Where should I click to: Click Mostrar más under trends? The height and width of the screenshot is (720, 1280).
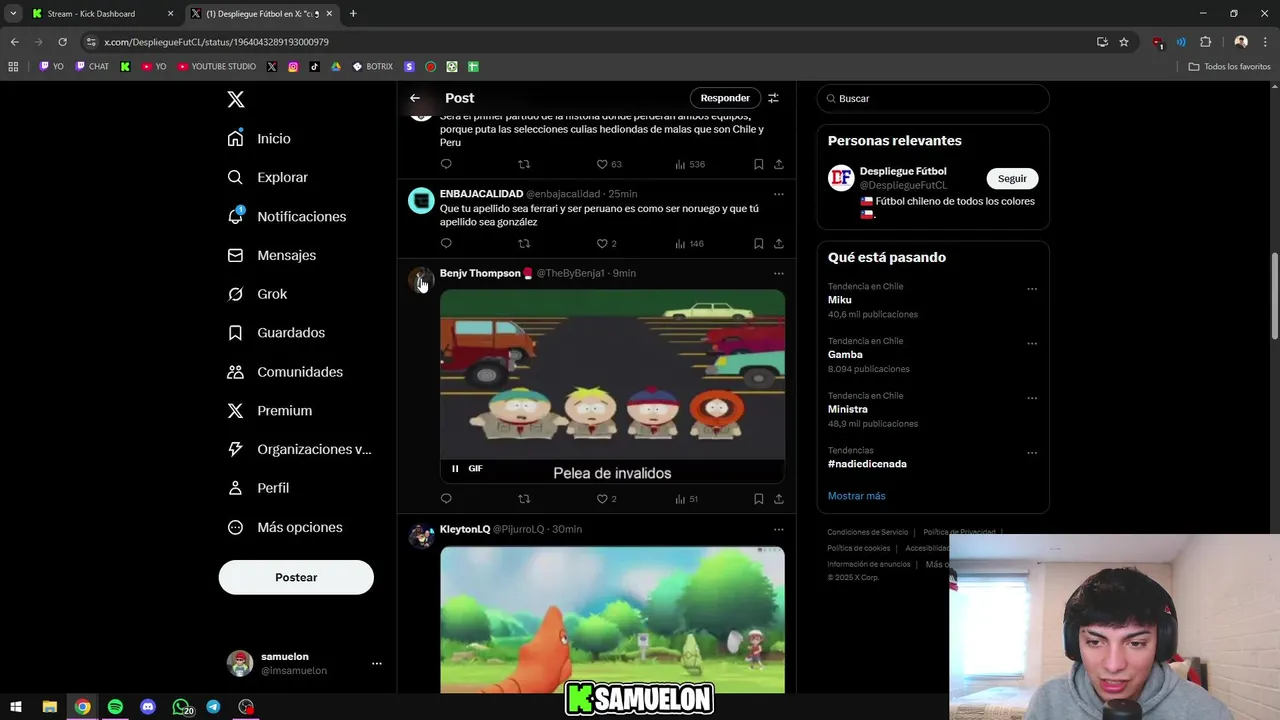[x=856, y=496]
